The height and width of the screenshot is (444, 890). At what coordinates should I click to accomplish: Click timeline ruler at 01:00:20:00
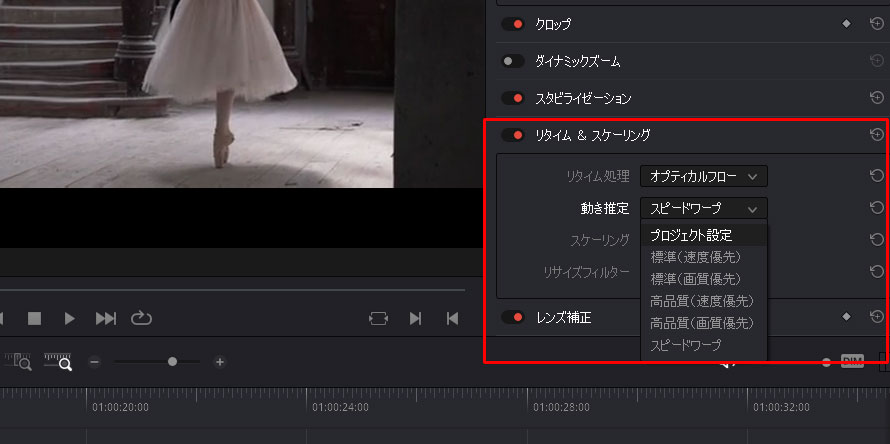click(x=120, y=407)
